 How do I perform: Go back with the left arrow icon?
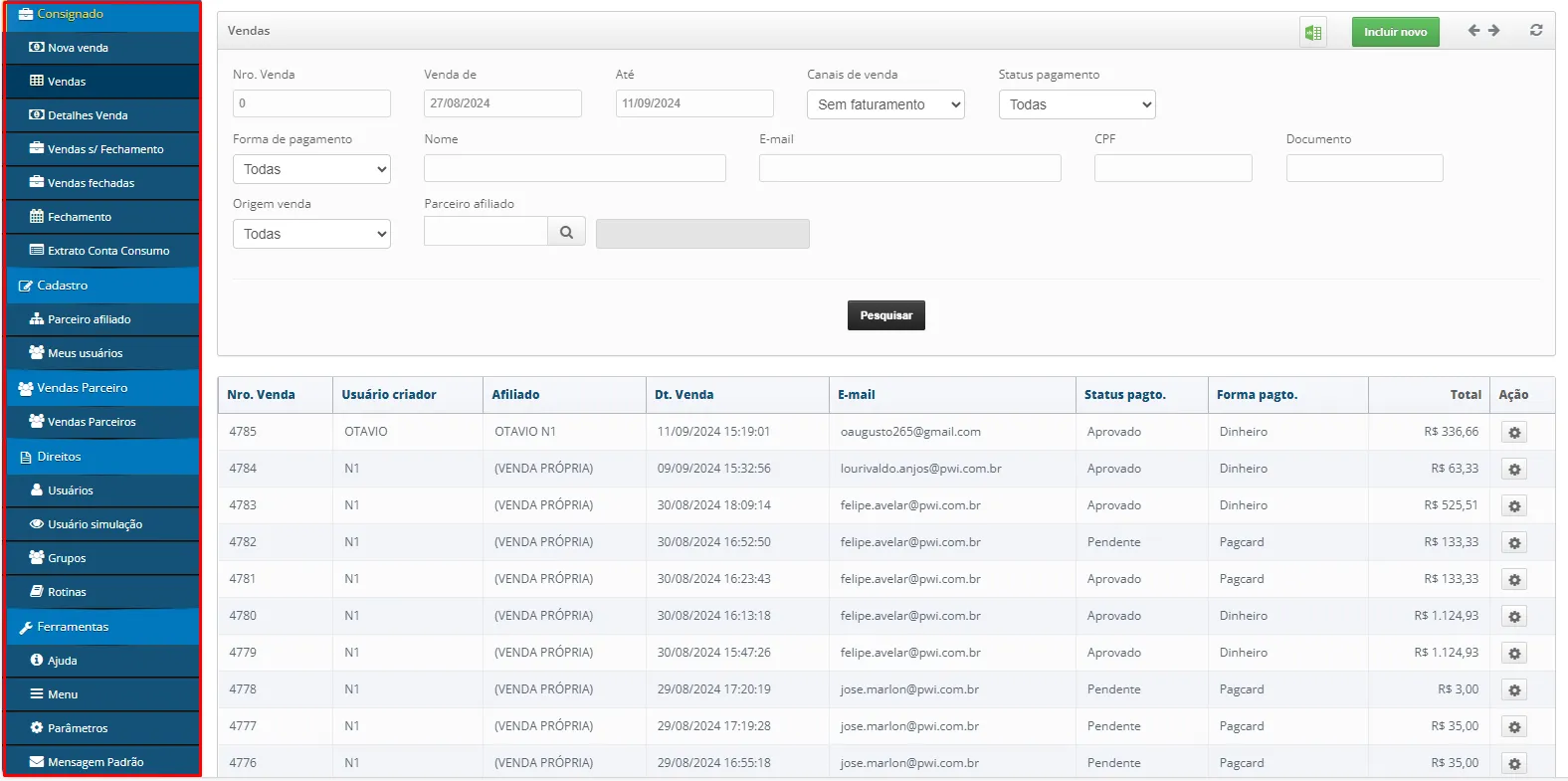click(x=1473, y=31)
